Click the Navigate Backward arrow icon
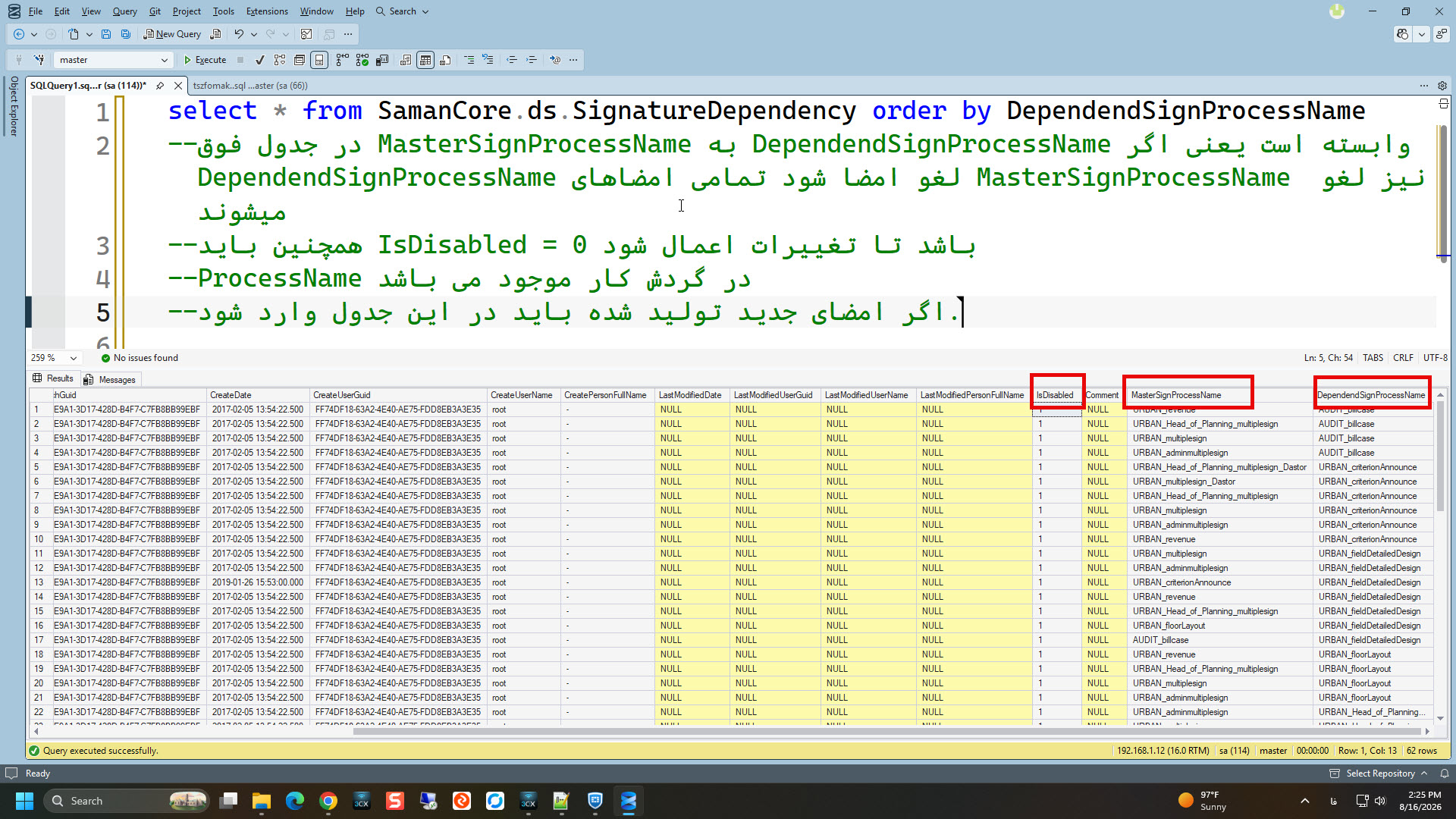The width and height of the screenshot is (1456, 819). 19,34
